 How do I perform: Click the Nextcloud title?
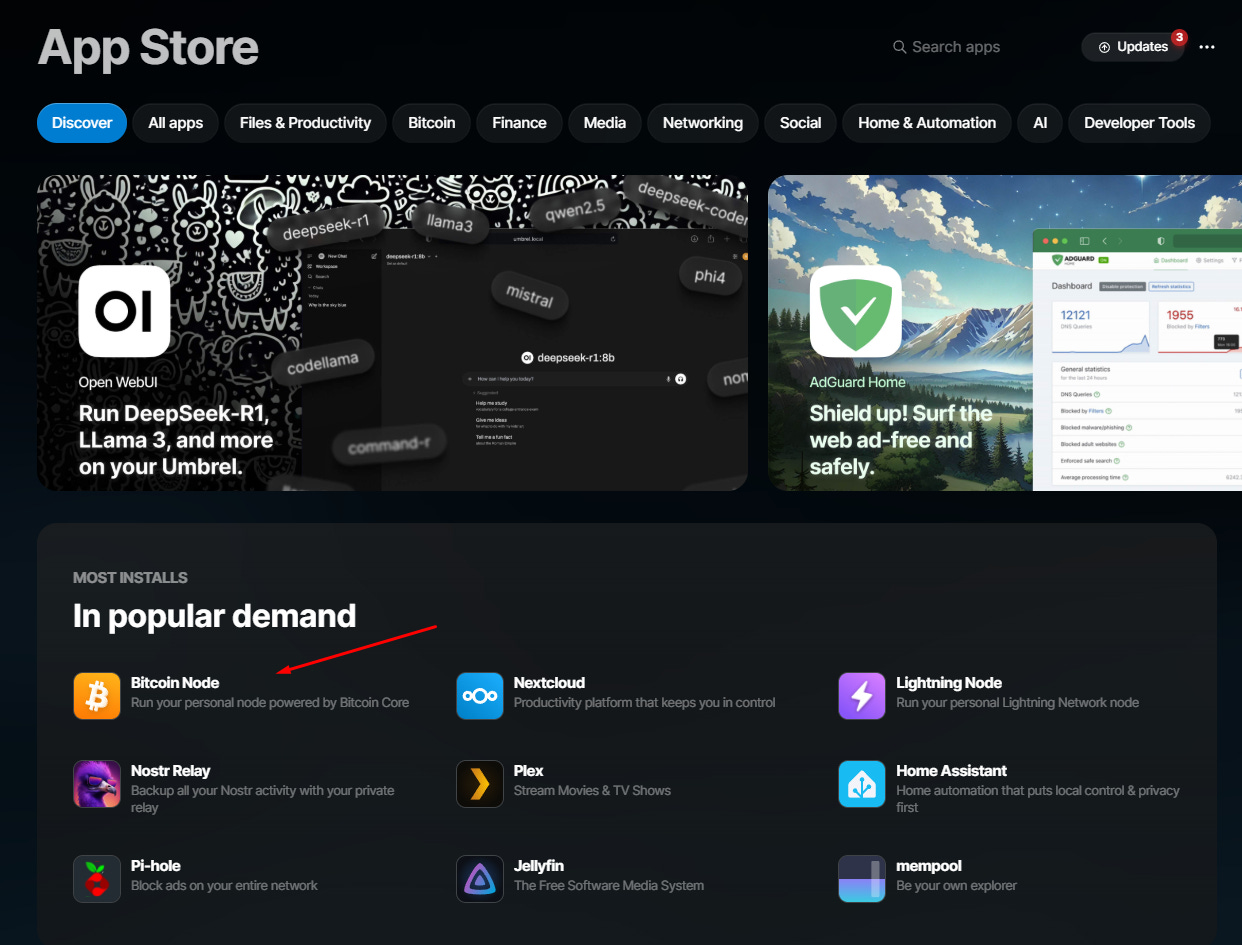[x=549, y=683]
